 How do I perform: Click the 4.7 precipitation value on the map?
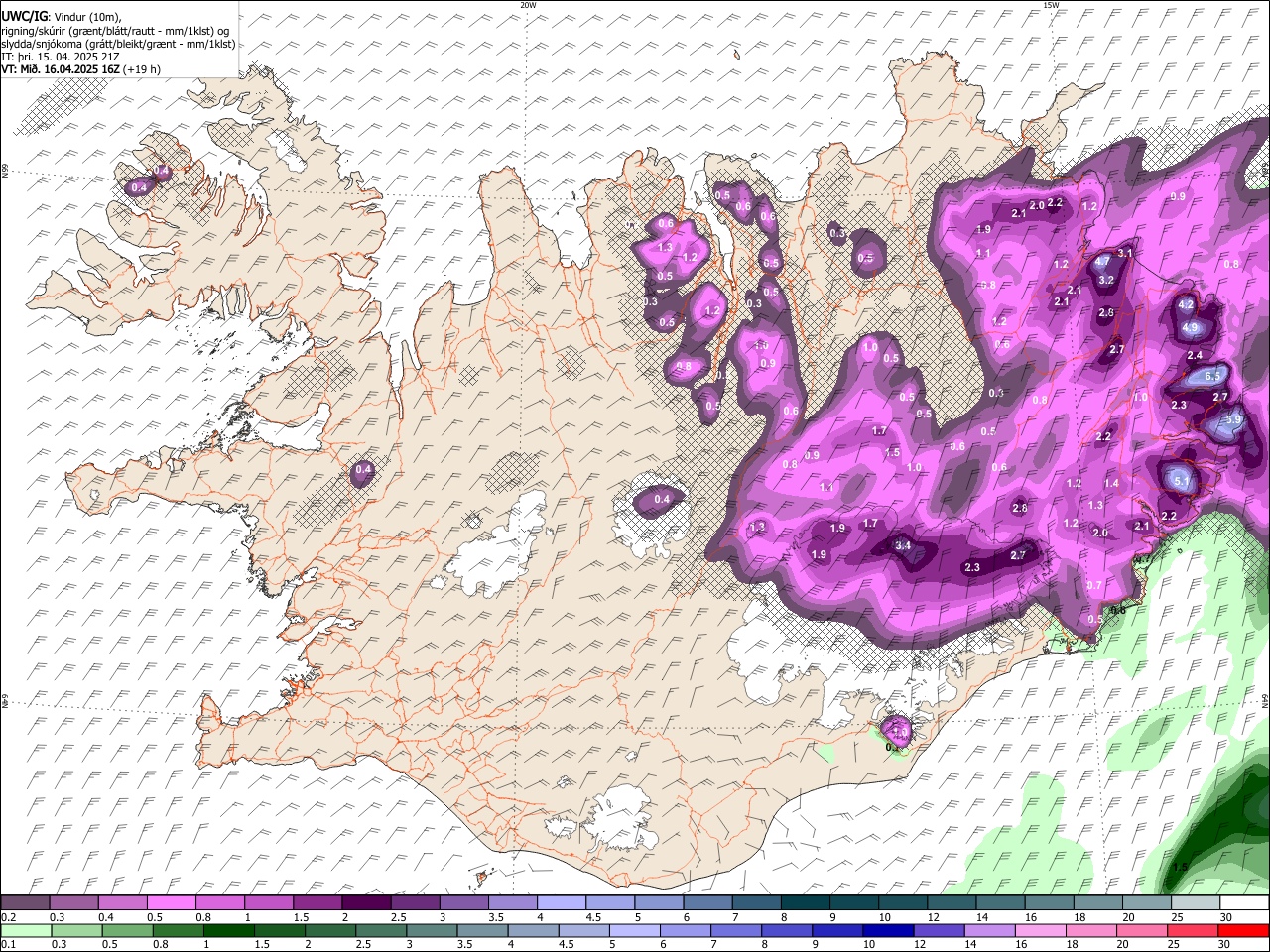click(1103, 262)
